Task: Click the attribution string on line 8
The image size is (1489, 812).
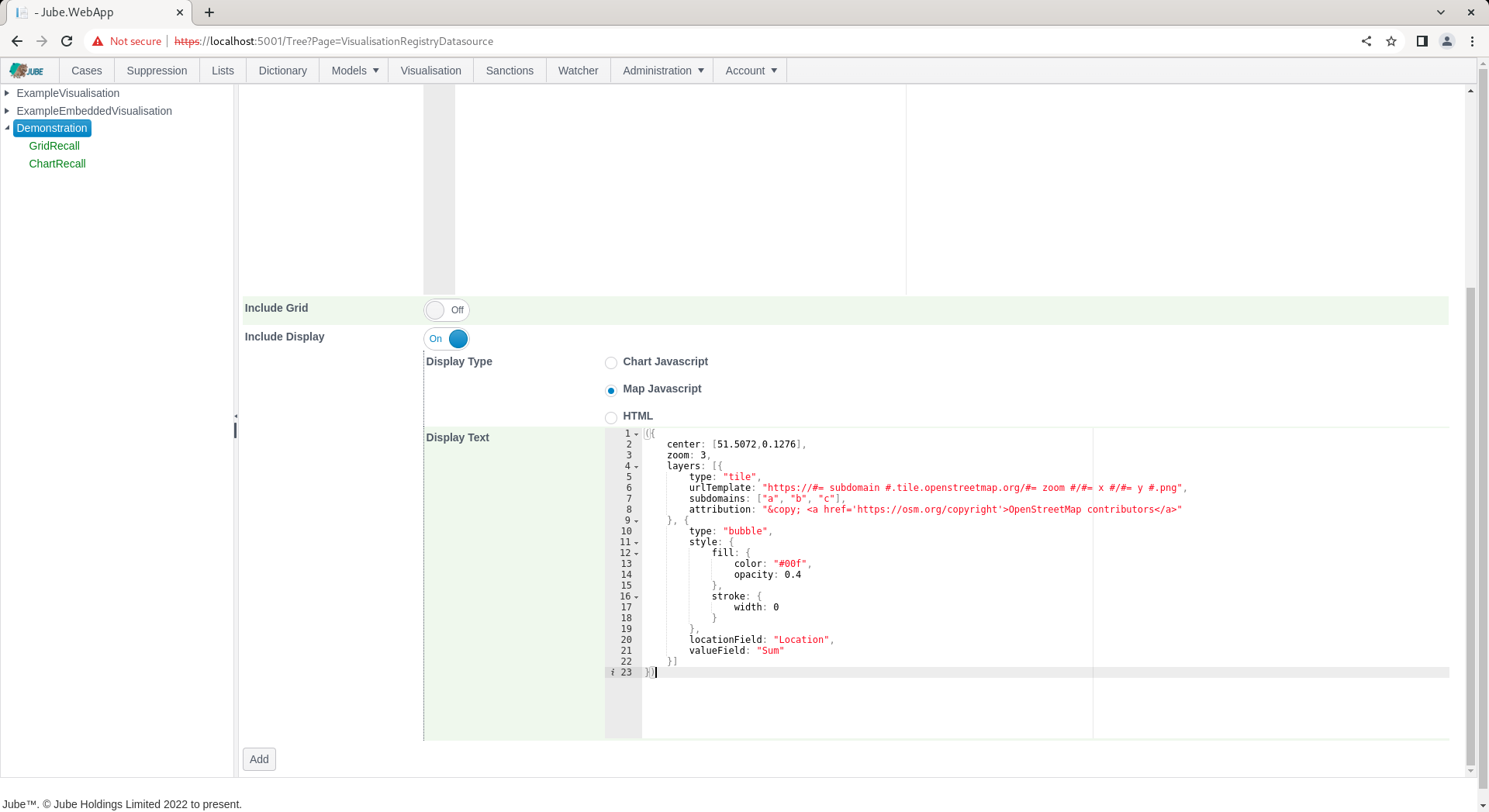Action: tap(972, 510)
